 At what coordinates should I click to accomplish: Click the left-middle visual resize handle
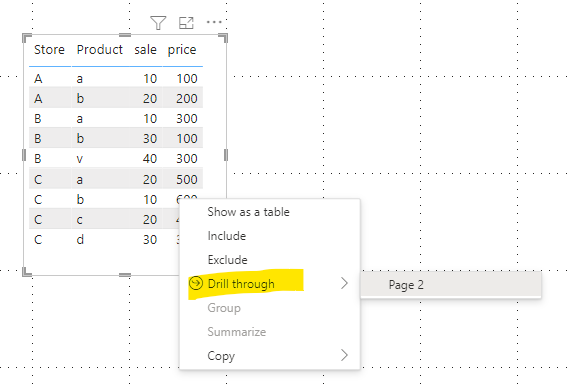tap(24, 155)
